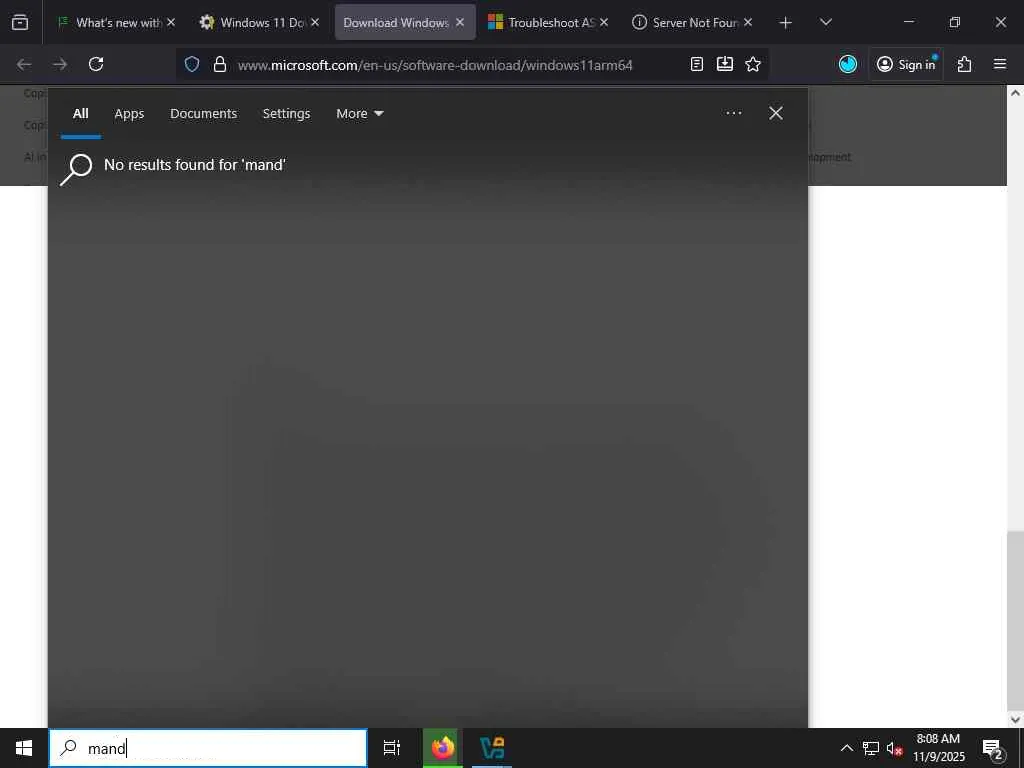Click the taskbar search box with 'mand'
The image size is (1024, 768).
point(208,748)
